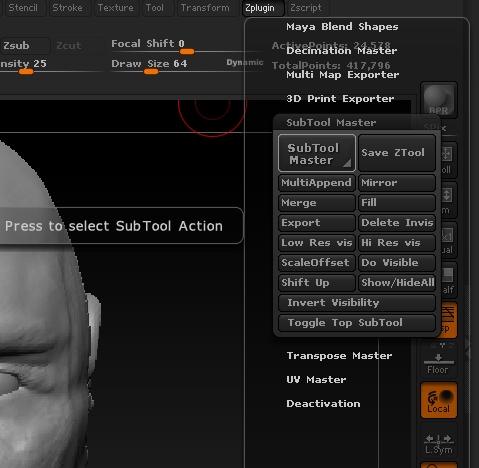This screenshot has height=468, width=479.
Task: Click Toggle Top SubTool button
Action: pos(357,323)
